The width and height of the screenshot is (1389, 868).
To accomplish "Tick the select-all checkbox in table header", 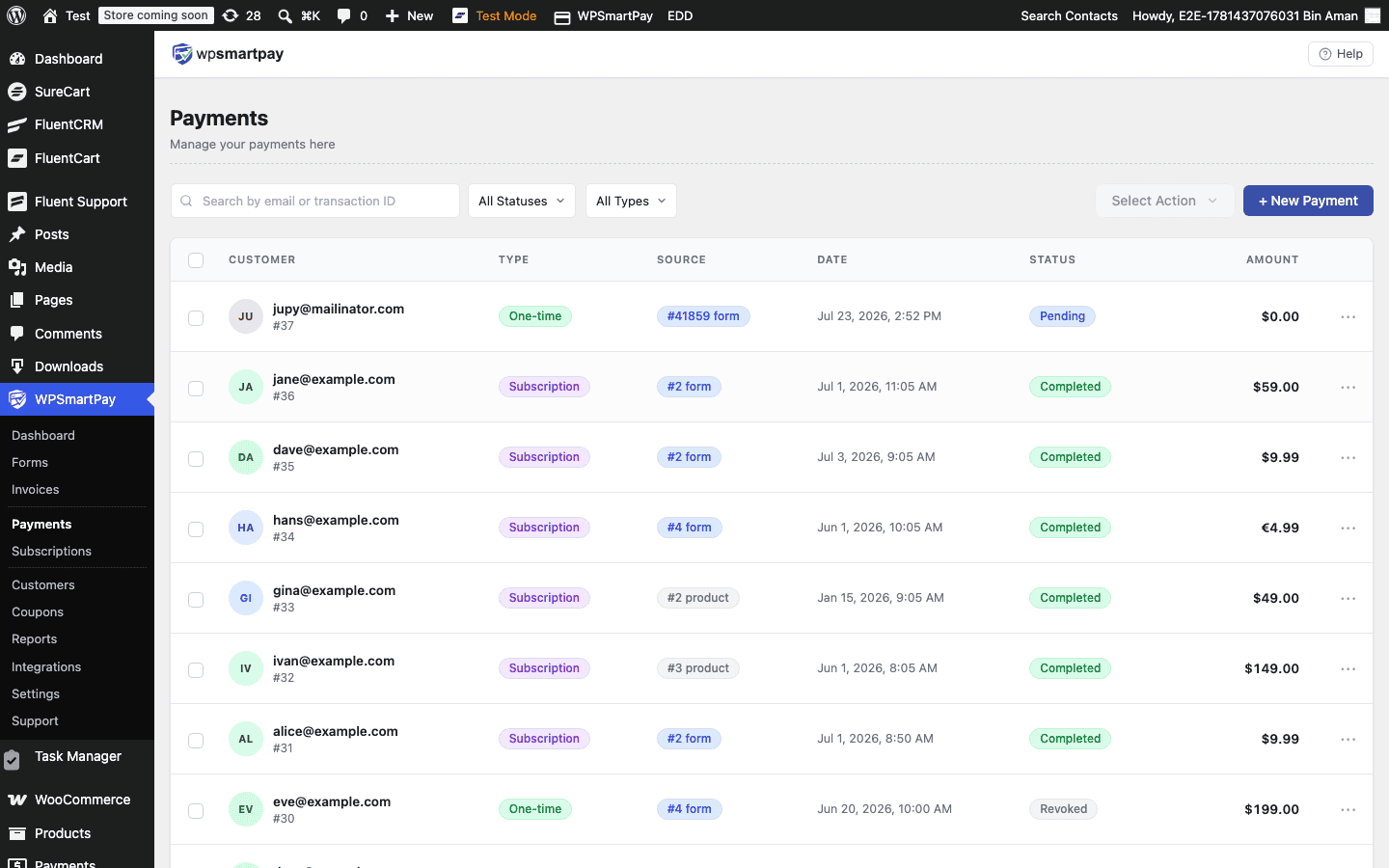I will pyautogui.click(x=196, y=259).
